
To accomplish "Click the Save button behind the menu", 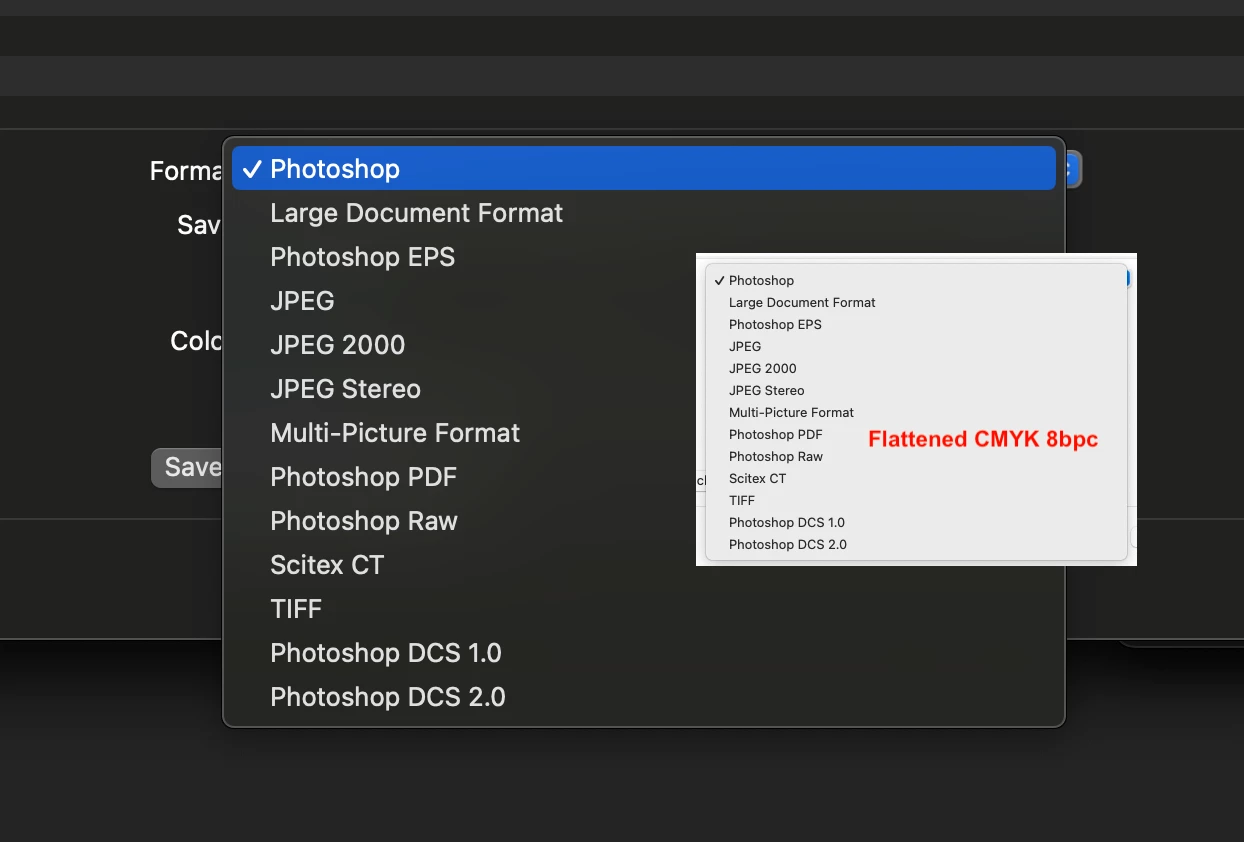I will (188, 467).
